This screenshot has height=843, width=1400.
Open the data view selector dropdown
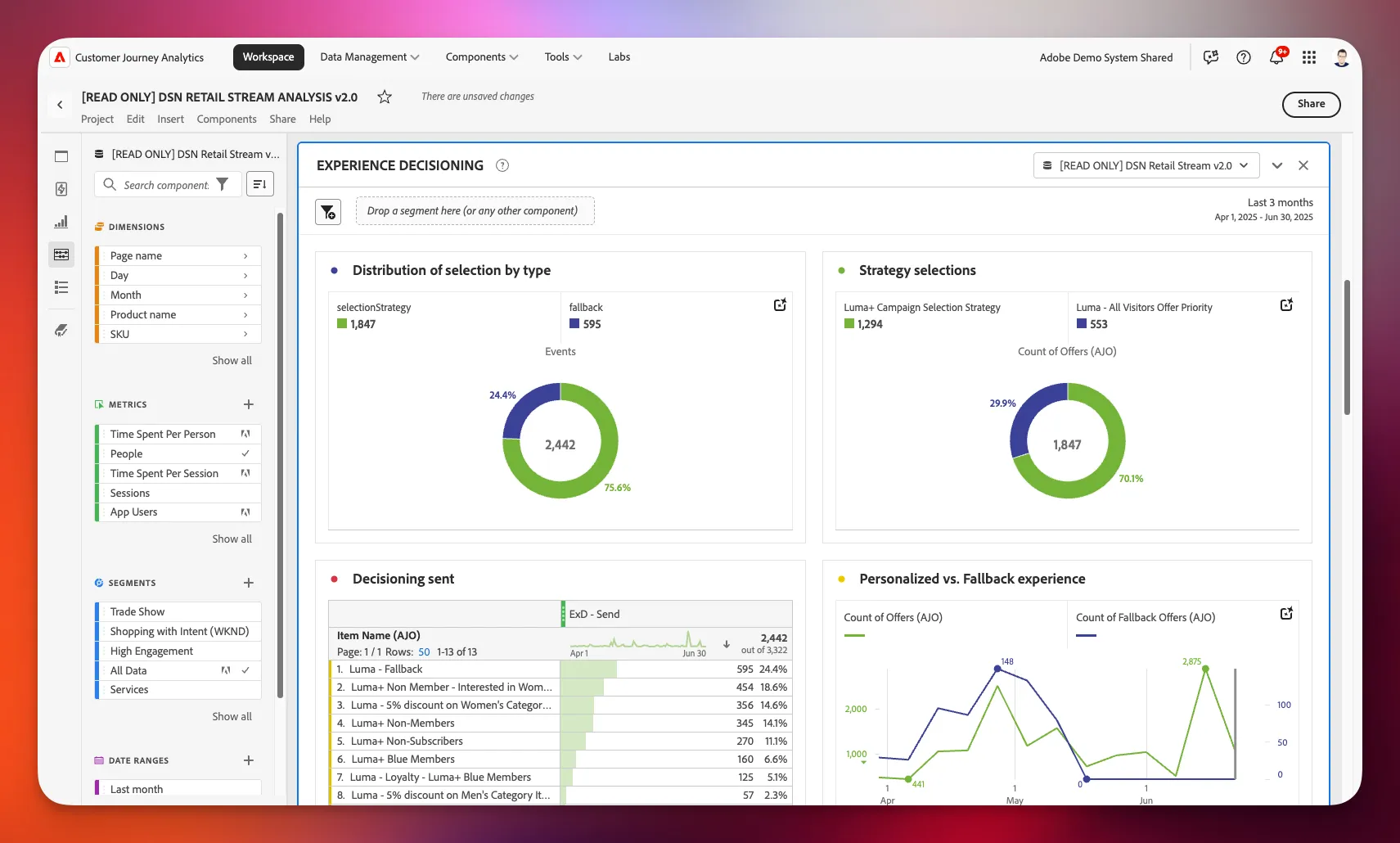click(x=1146, y=165)
